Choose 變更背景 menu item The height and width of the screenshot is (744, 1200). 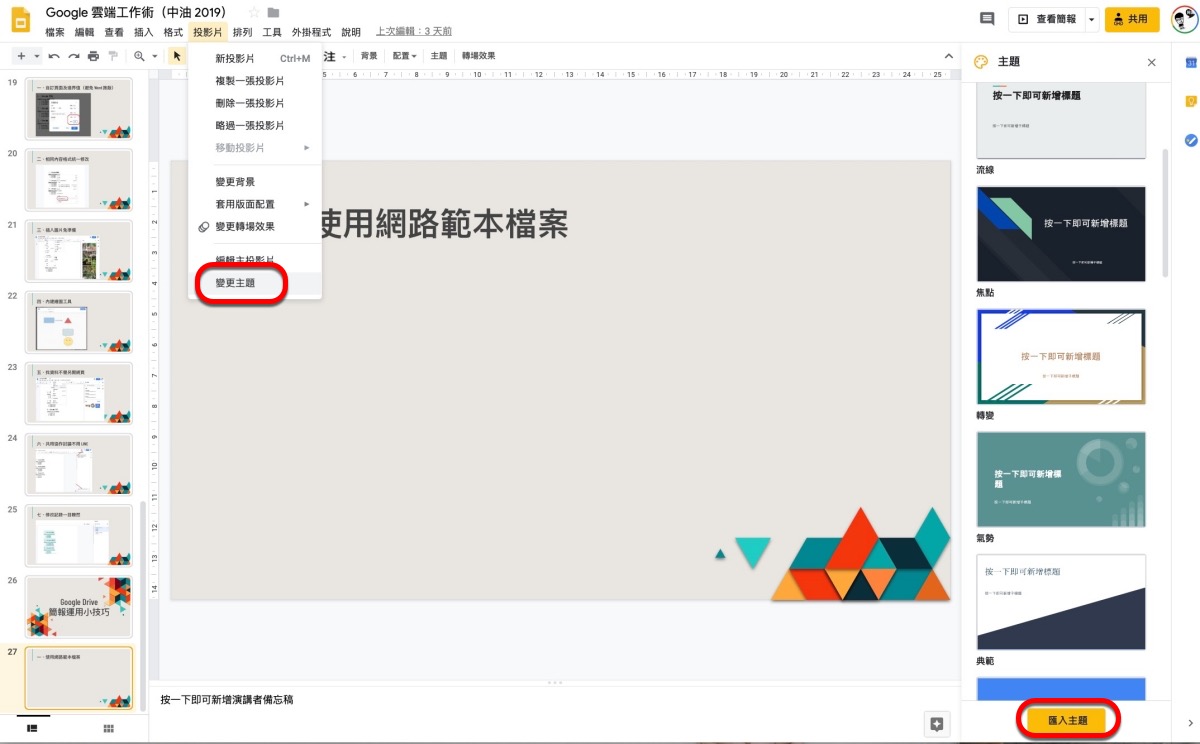click(x=255, y=182)
